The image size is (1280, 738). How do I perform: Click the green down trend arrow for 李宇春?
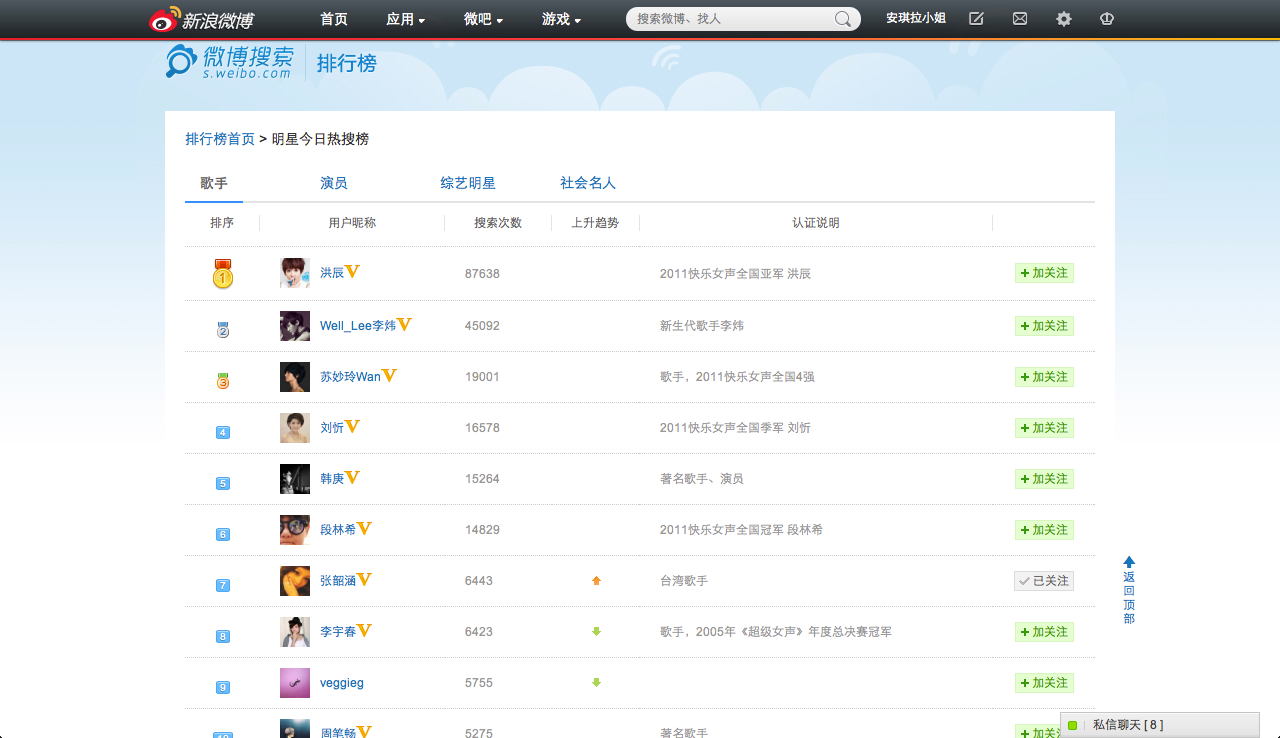(x=596, y=631)
